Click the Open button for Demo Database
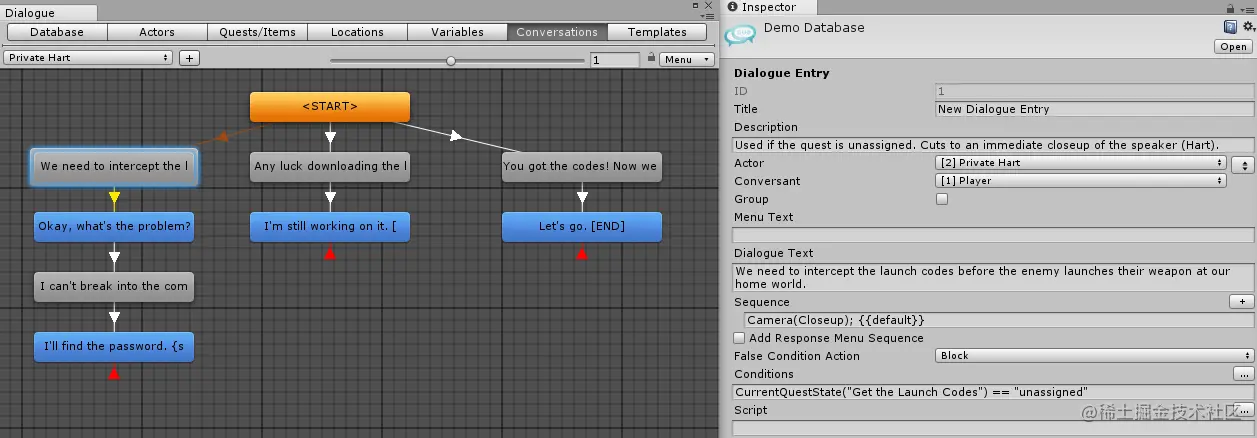 point(1234,47)
